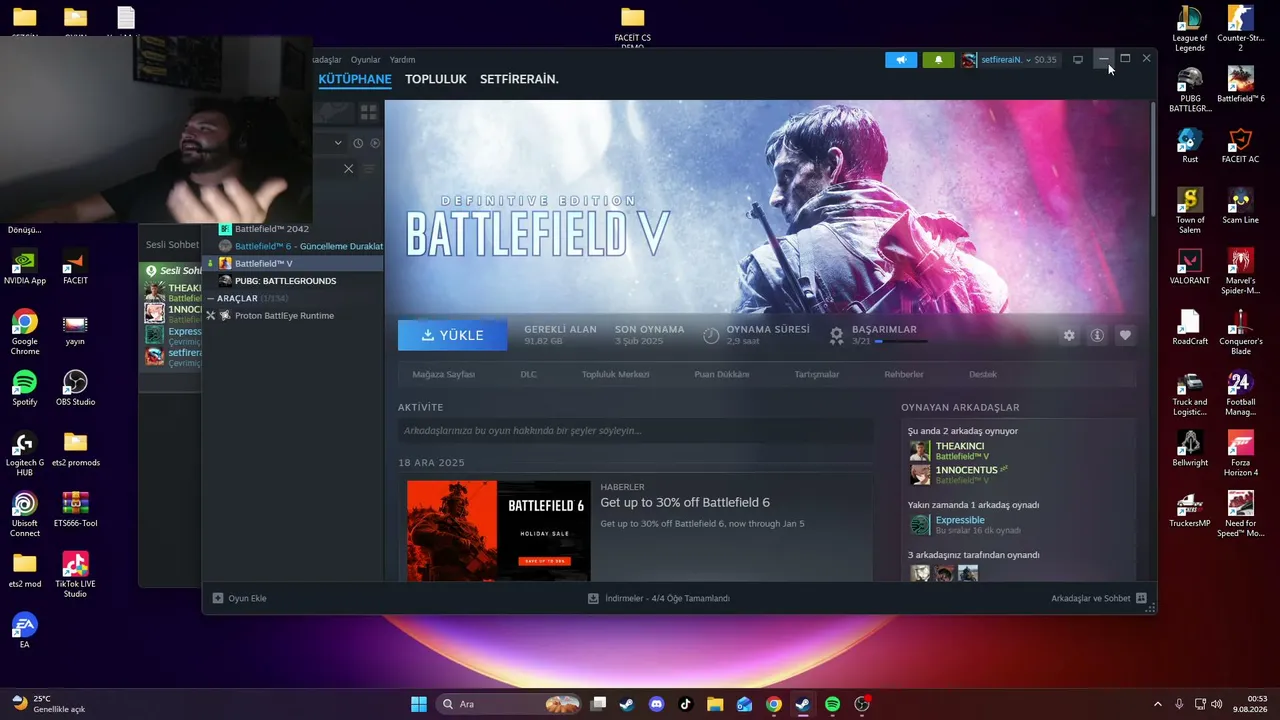
Task: Open Spotify desktop shortcut
Action: click(25, 388)
